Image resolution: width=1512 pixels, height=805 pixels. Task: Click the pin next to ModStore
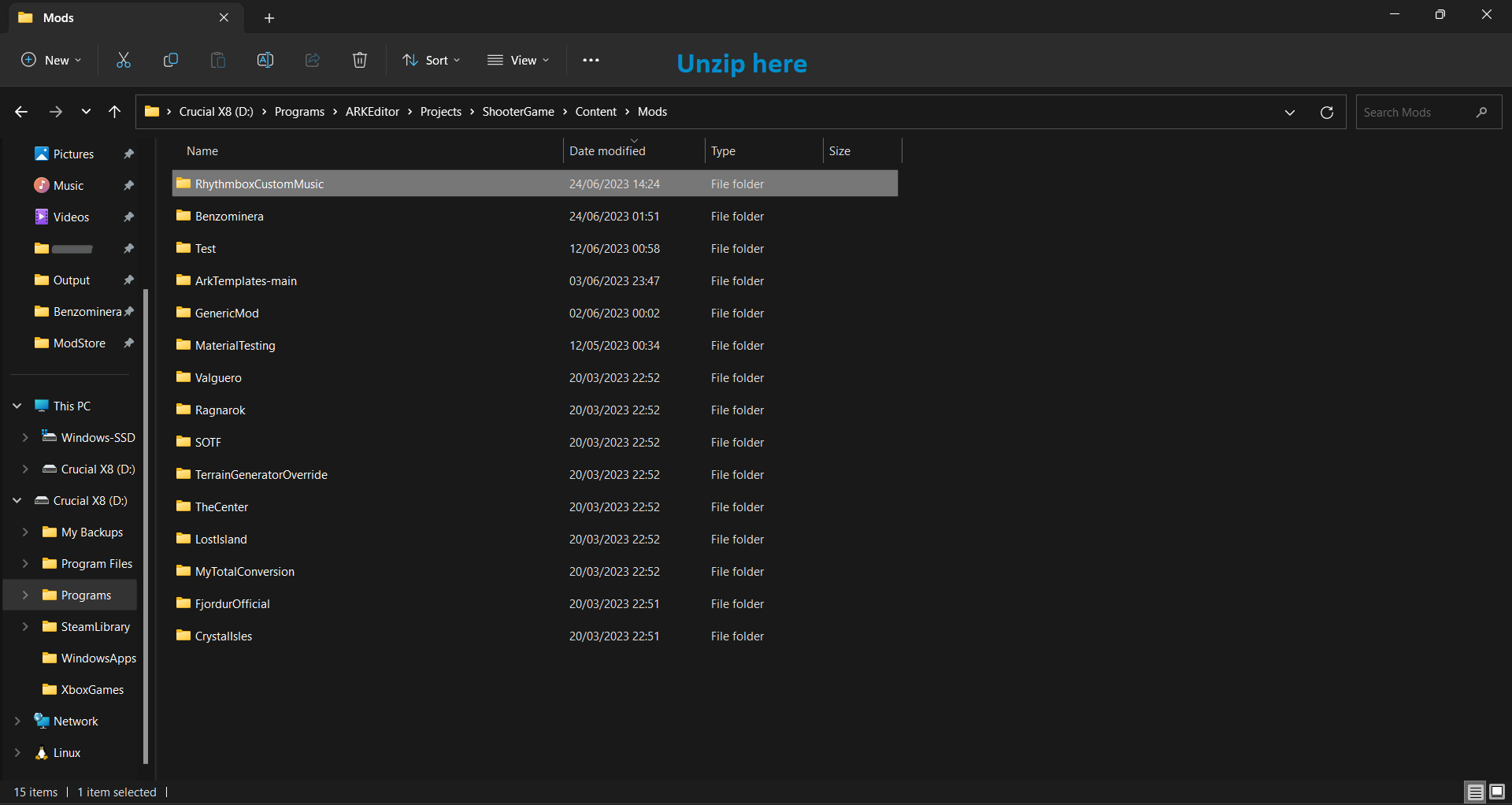point(129,343)
